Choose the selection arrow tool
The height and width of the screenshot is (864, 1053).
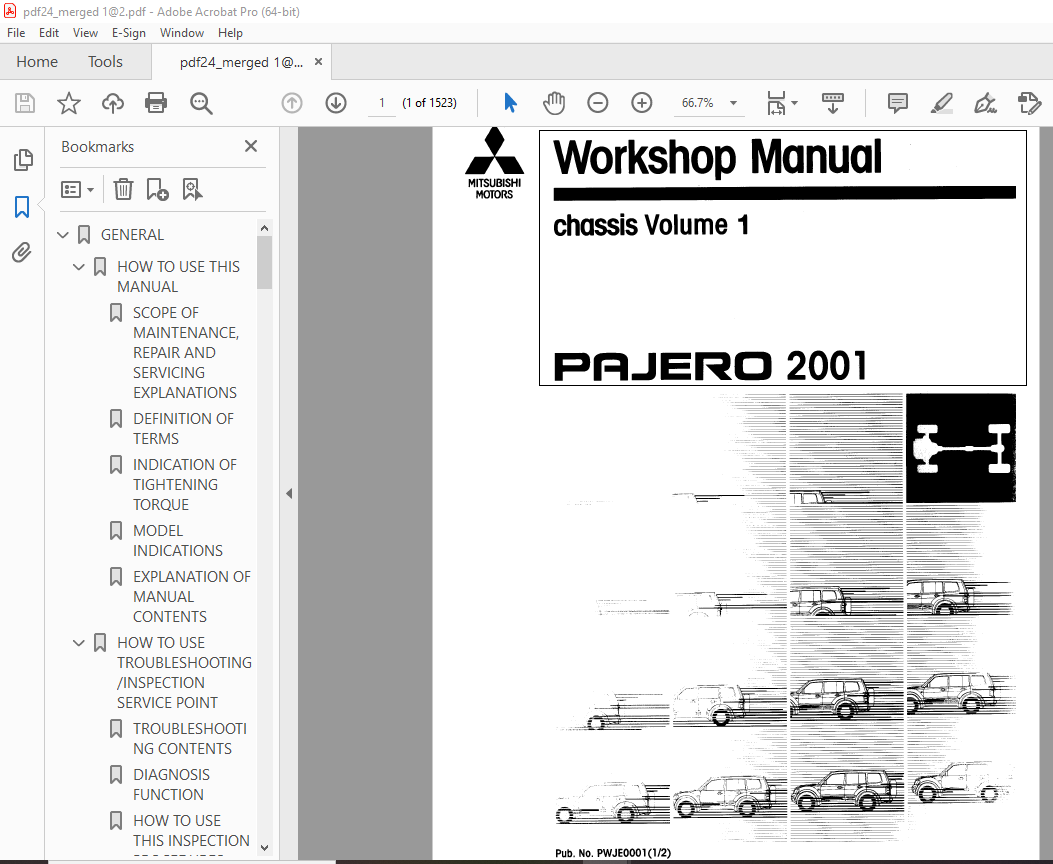tap(510, 103)
